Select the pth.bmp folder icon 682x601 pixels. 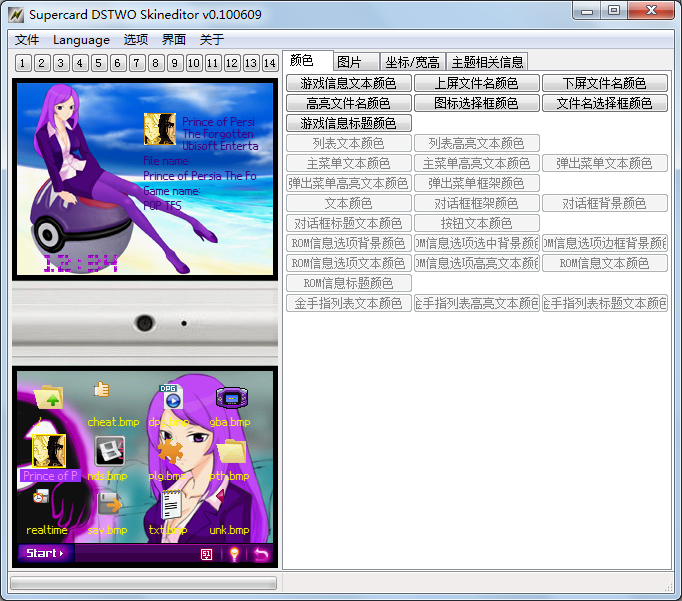[231, 451]
